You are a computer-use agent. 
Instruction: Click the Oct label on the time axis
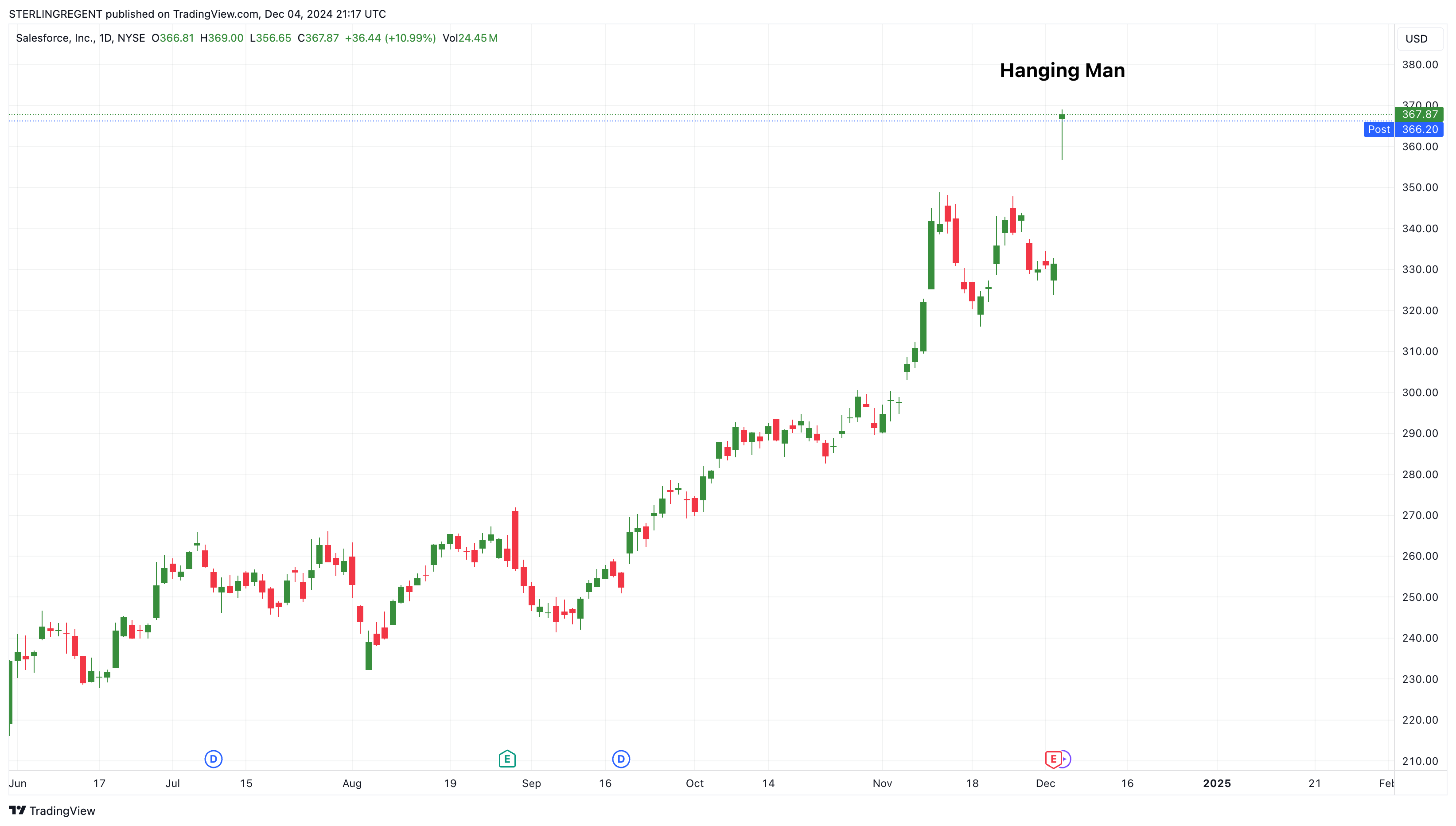tap(695, 783)
